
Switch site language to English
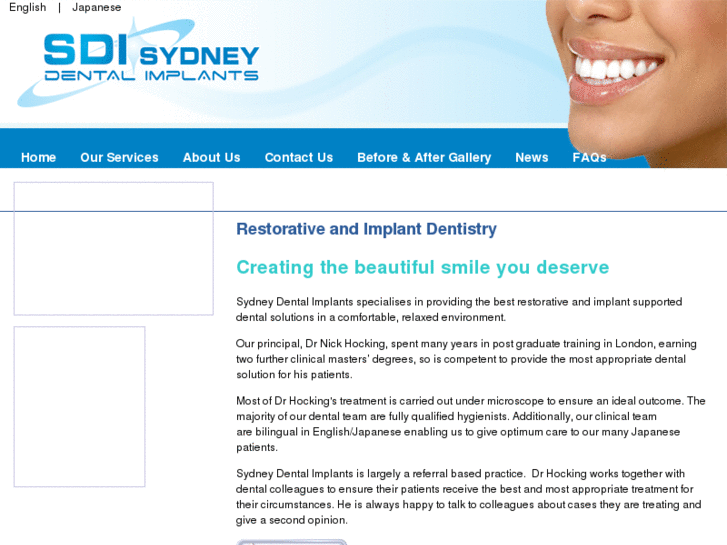27,7
